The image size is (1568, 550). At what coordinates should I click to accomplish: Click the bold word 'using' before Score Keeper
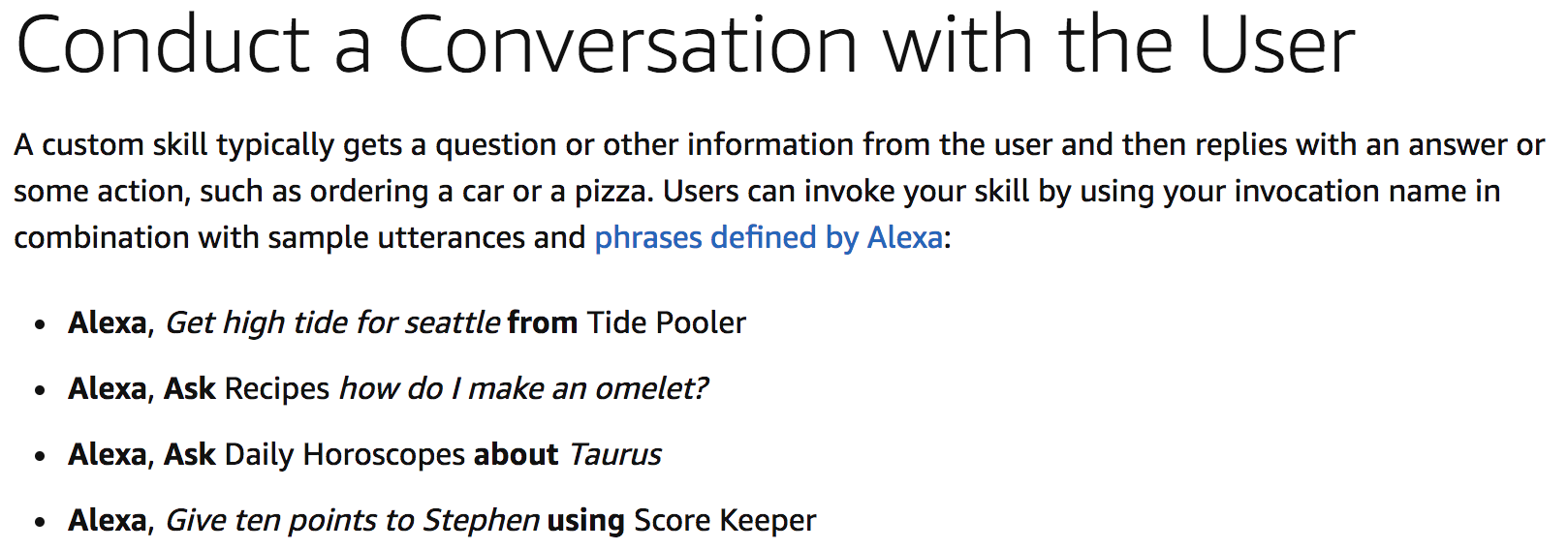(585, 521)
